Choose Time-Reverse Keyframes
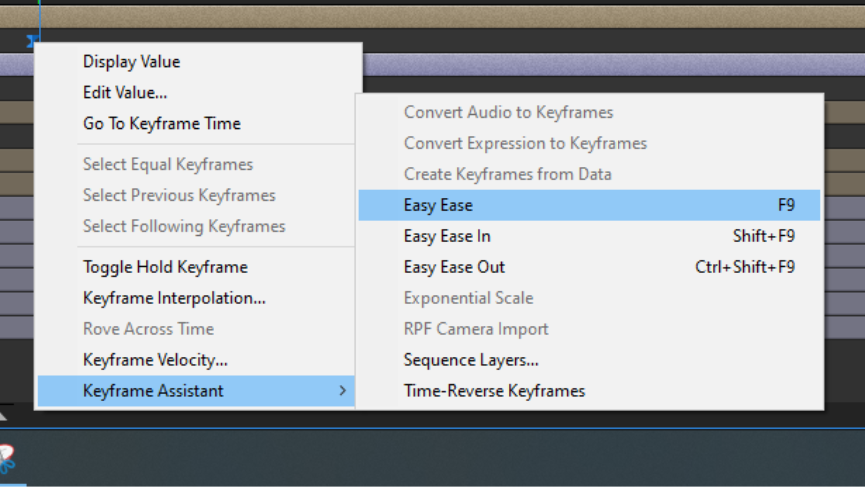 pos(494,391)
